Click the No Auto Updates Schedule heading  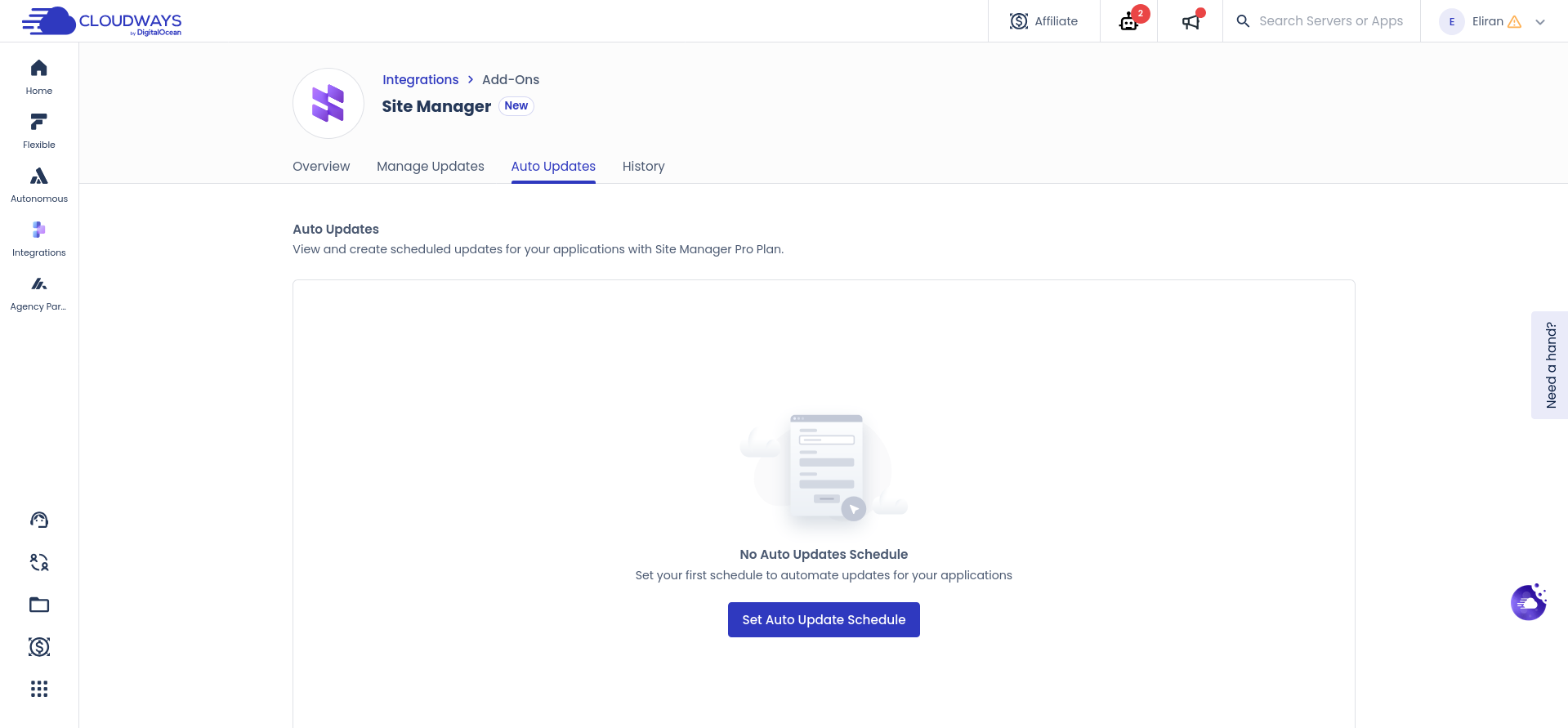click(x=824, y=554)
